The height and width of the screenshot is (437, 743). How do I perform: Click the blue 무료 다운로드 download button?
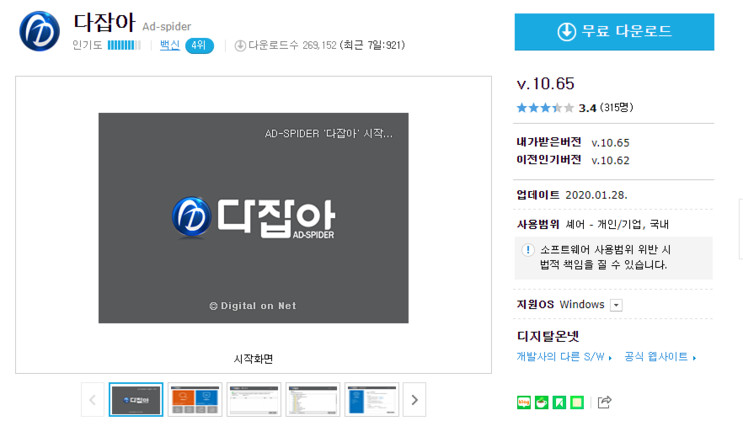point(614,32)
